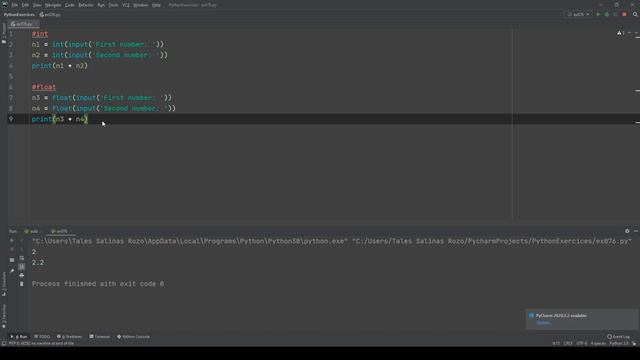
Task: Open the Terminal tool window
Action: [x=100, y=337]
